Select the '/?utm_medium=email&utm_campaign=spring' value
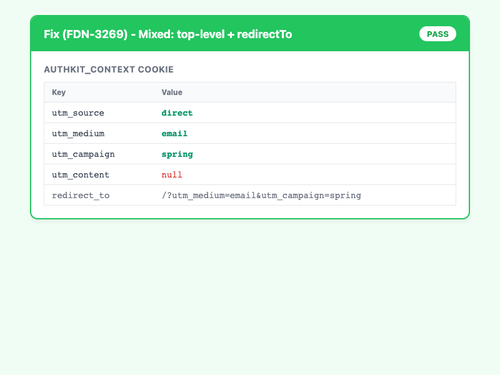Image resolution: width=500 pixels, height=375 pixels. (x=261, y=196)
